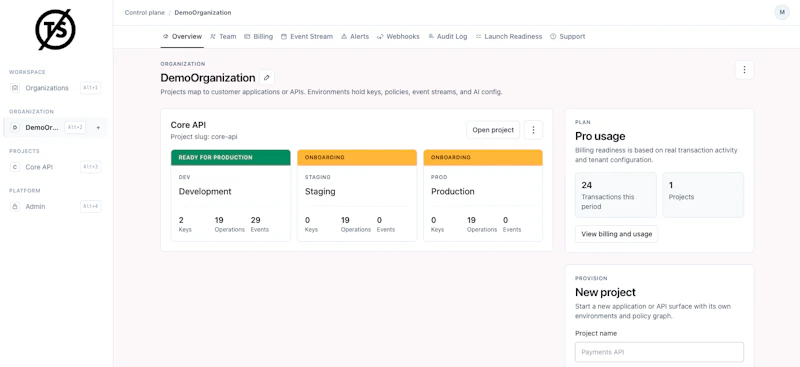
Task: Open the user avatar 'M' menu
Action: pos(782,12)
